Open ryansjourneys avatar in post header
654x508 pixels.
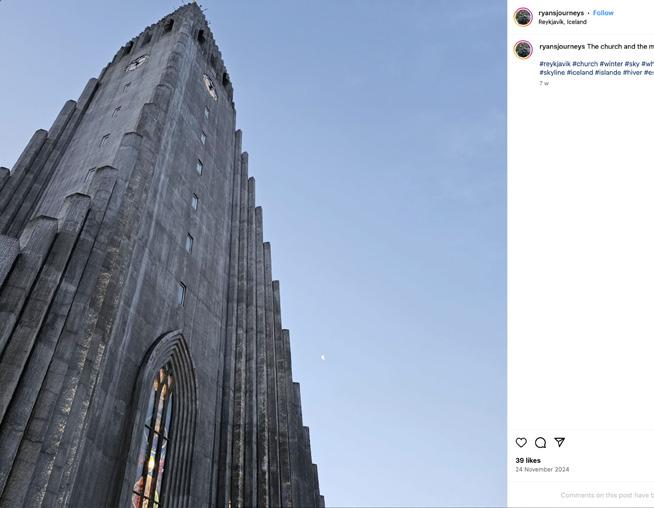pyautogui.click(x=523, y=17)
